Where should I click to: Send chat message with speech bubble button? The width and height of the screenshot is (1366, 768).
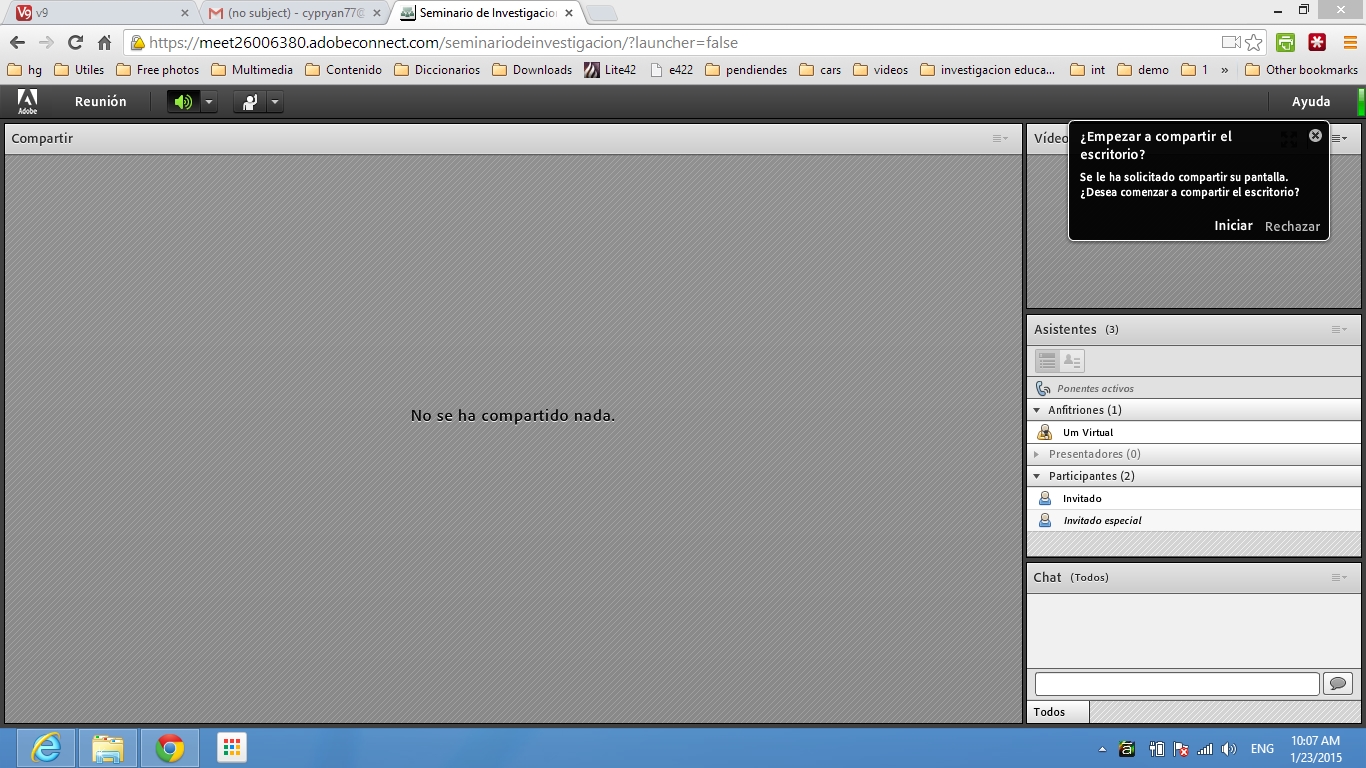click(1338, 684)
